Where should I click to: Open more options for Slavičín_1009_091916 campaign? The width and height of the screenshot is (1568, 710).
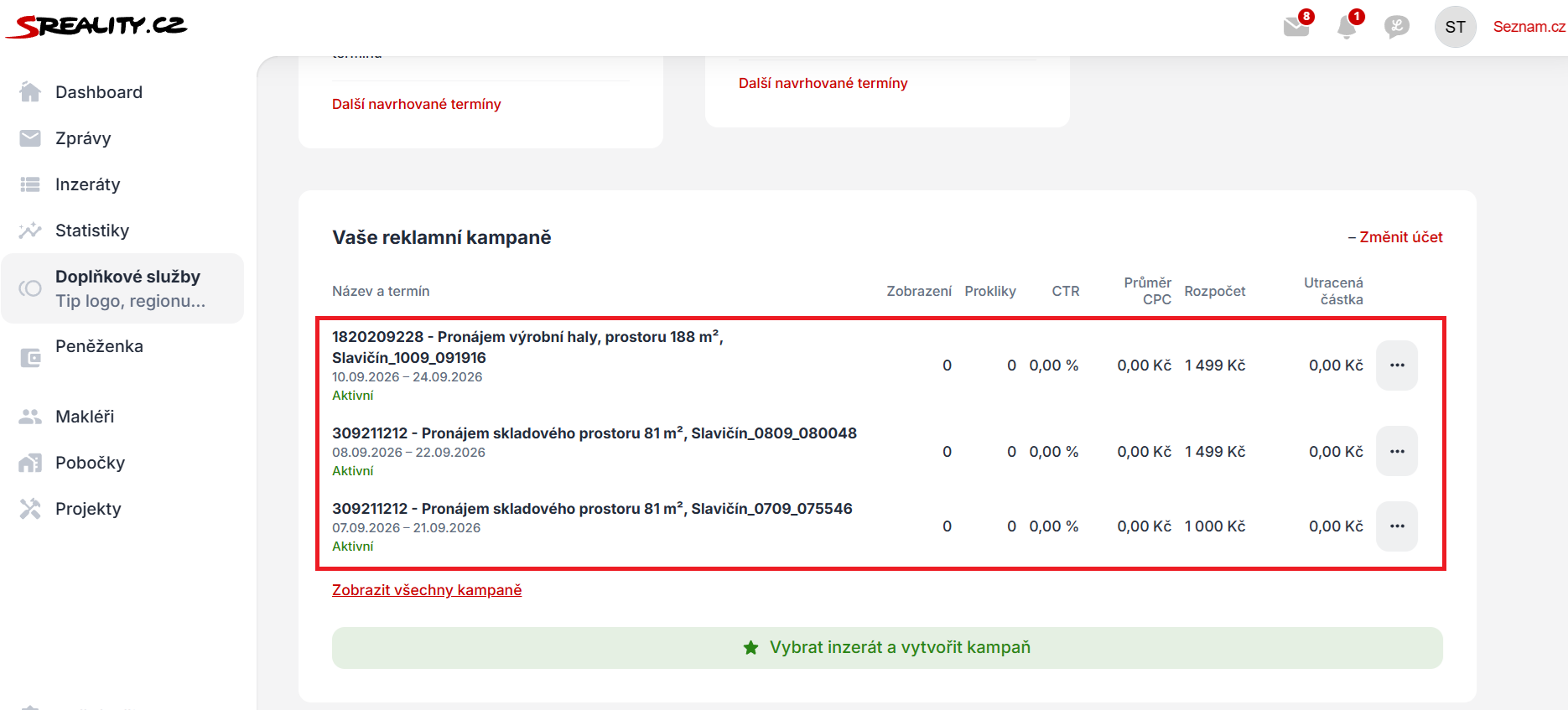tap(1397, 365)
